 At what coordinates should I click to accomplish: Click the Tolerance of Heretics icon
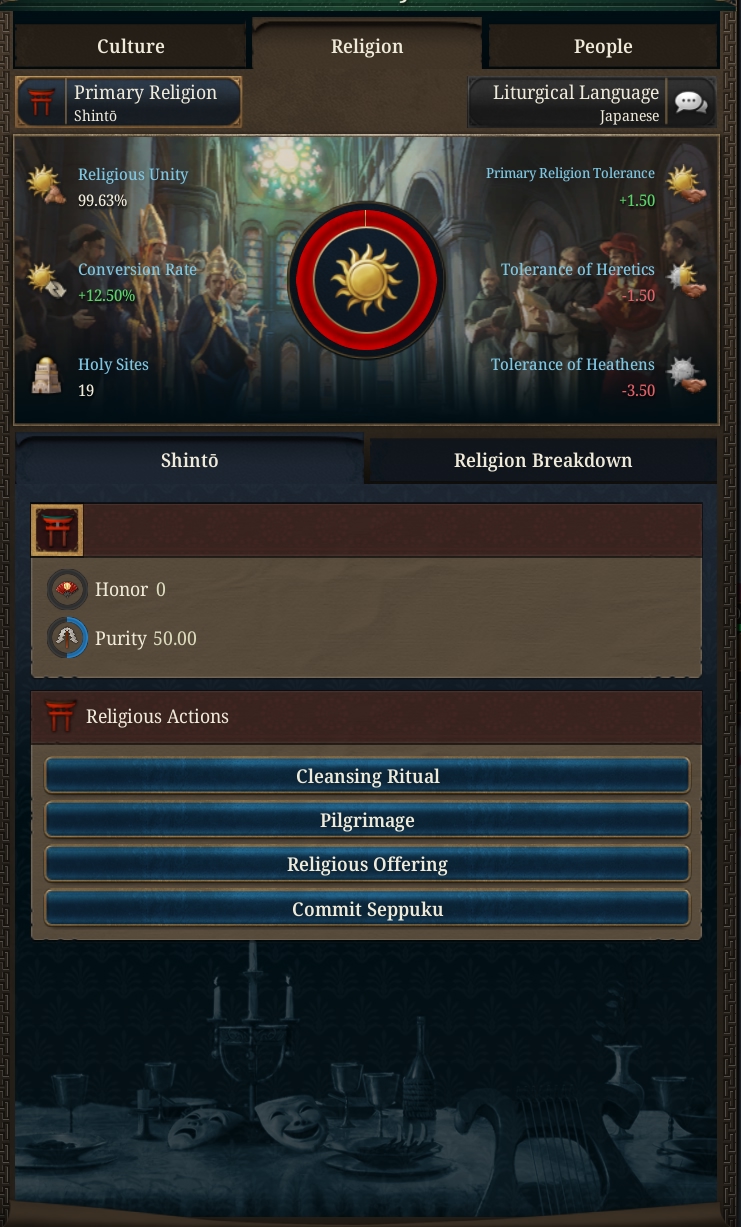click(x=685, y=281)
